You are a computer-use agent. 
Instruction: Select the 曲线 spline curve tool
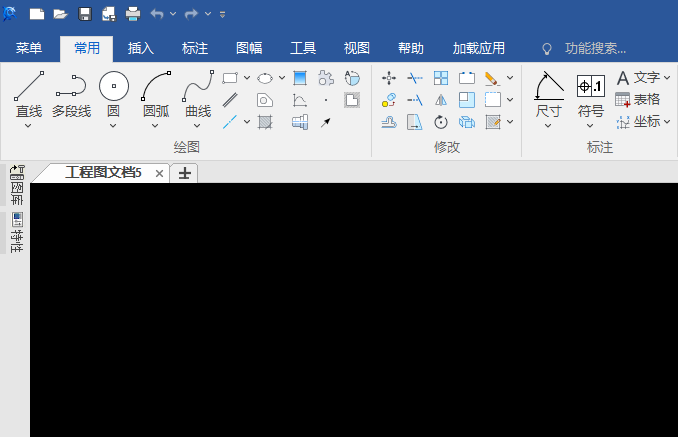198,94
